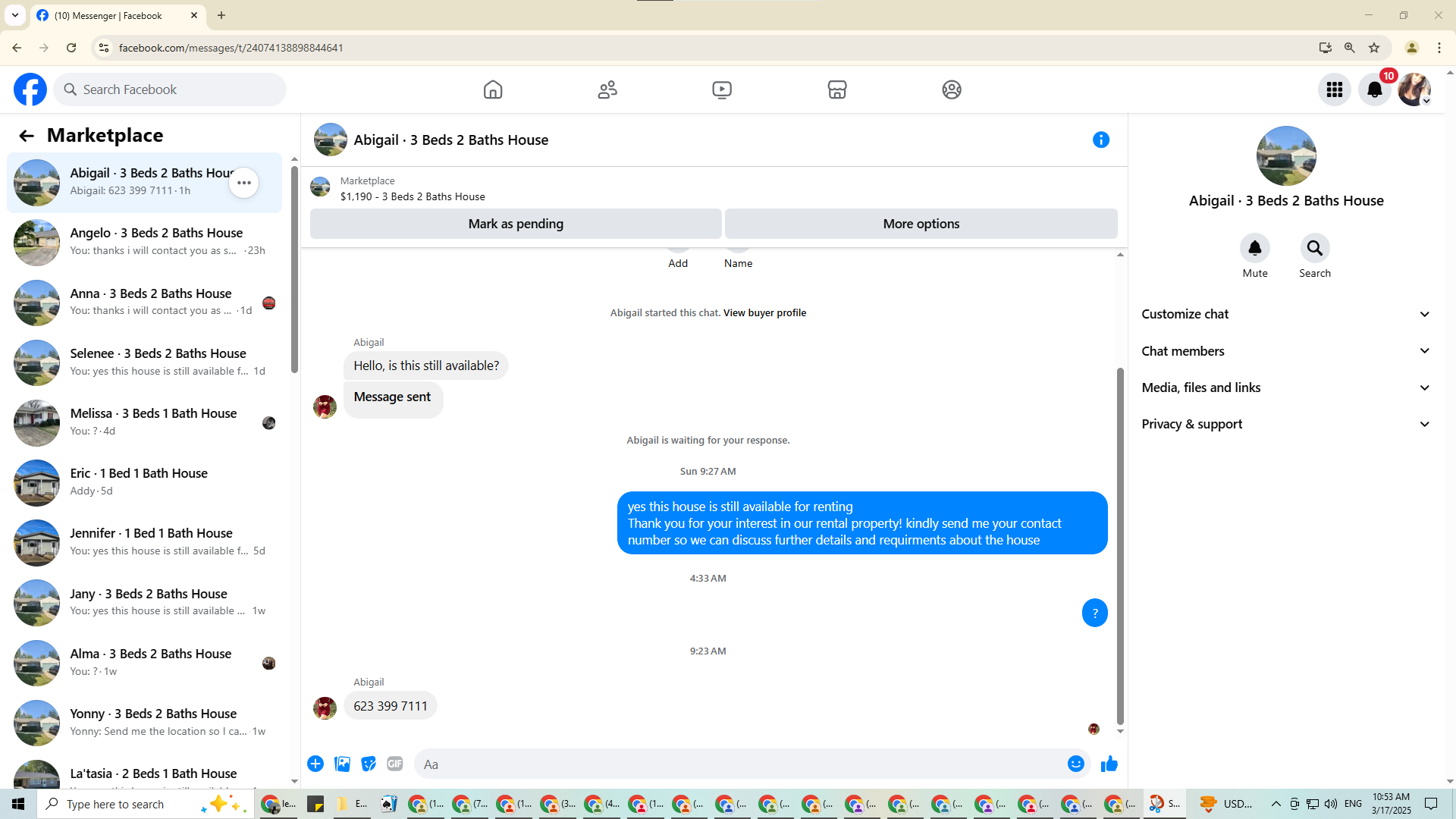Open the Video (Watch) icon
The width and height of the screenshot is (1456, 819).
722,89
